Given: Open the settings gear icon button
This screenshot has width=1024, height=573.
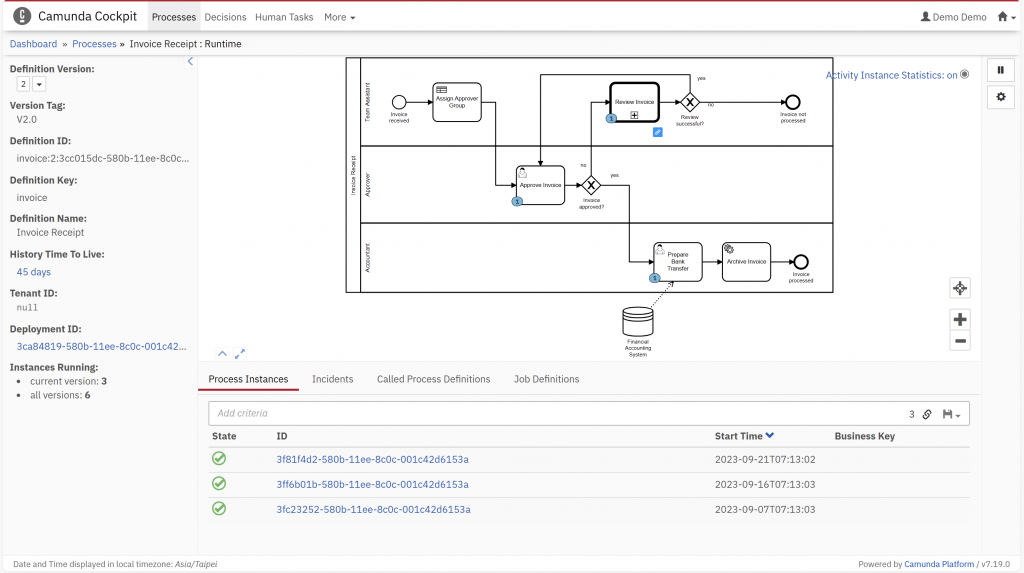Looking at the screenshot, I should (1000, 97).
